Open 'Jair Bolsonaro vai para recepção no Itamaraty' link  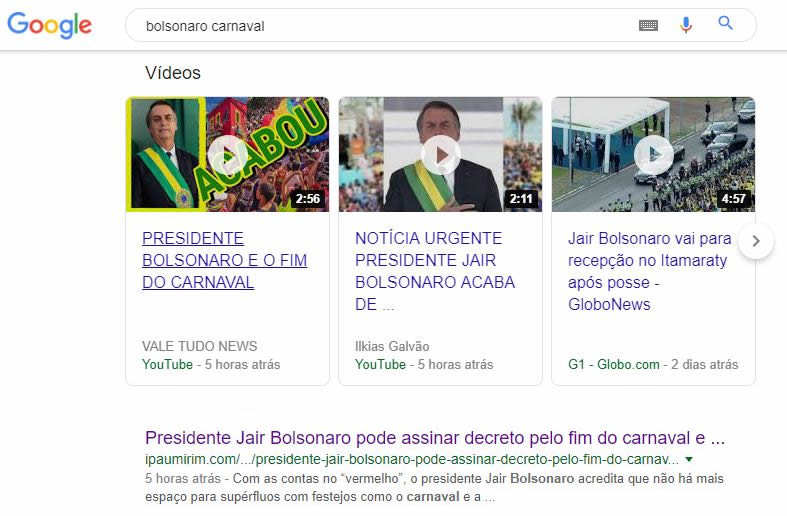point(649,271)
